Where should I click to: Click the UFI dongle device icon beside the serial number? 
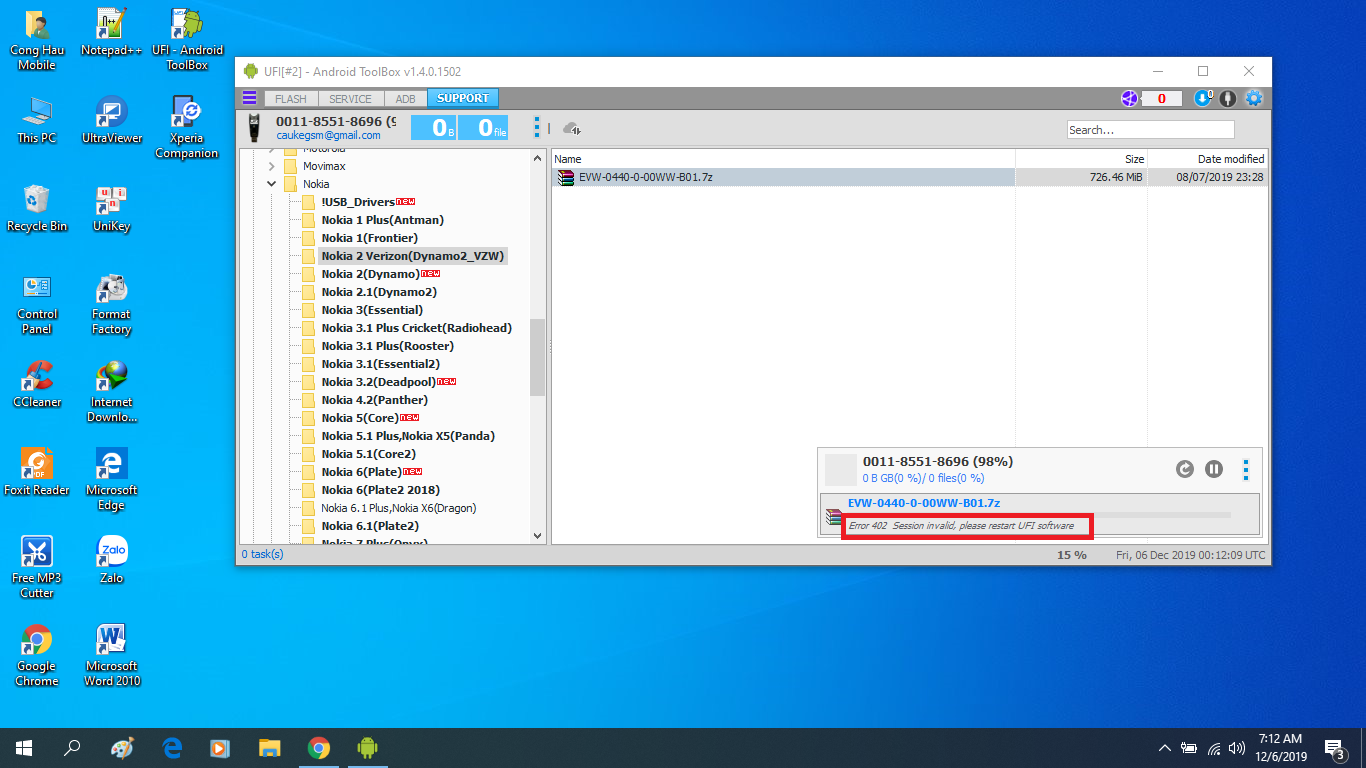256,127
